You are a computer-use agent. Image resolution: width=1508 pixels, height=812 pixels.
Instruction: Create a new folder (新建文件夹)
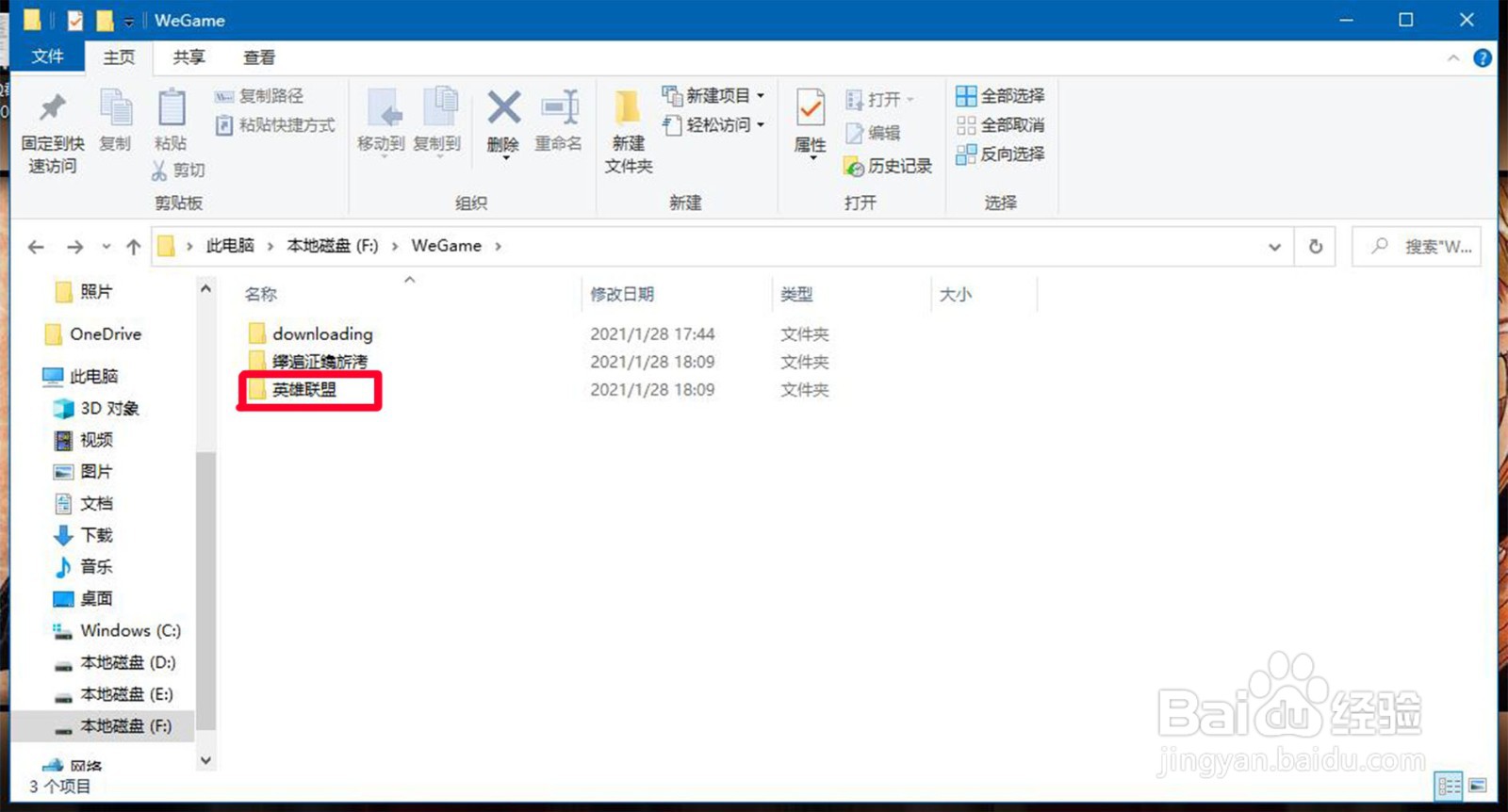(628, 130)
